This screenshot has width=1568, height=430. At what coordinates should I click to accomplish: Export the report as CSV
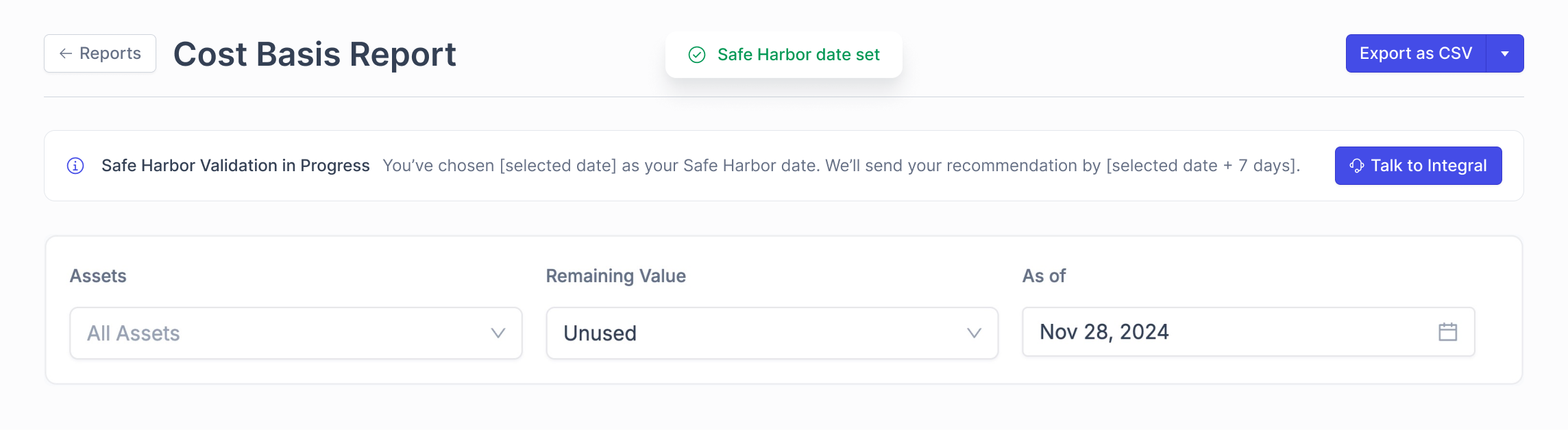[1415, 53]
